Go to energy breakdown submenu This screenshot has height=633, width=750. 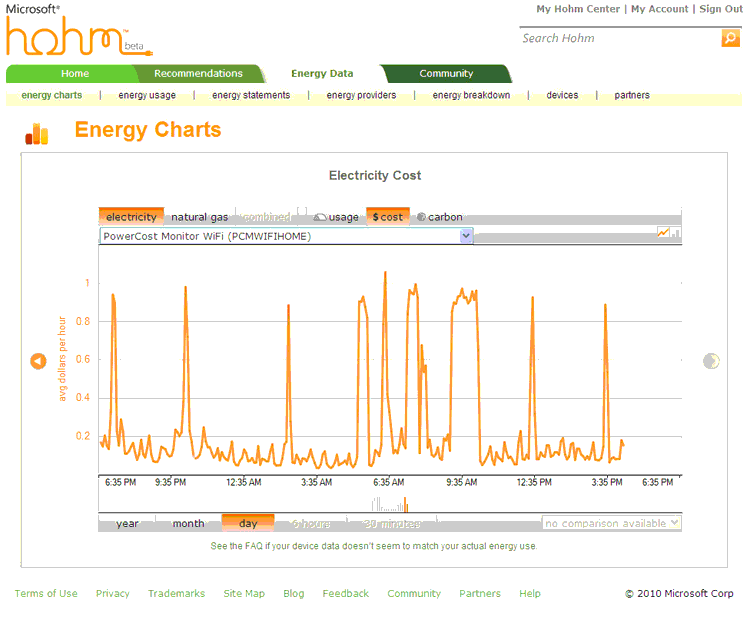pos(471,95)
